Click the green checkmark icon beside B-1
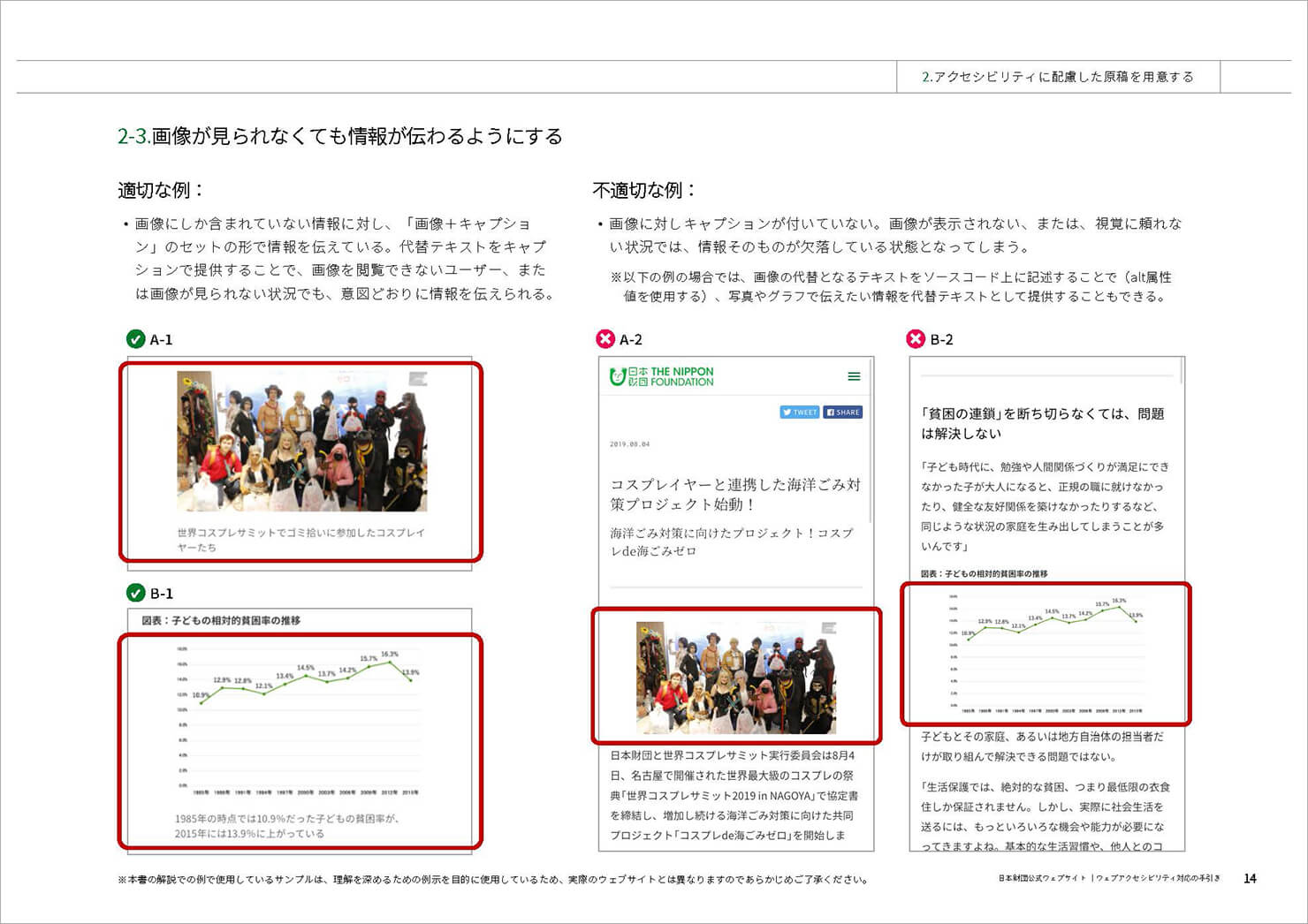 tap(135, 593)
